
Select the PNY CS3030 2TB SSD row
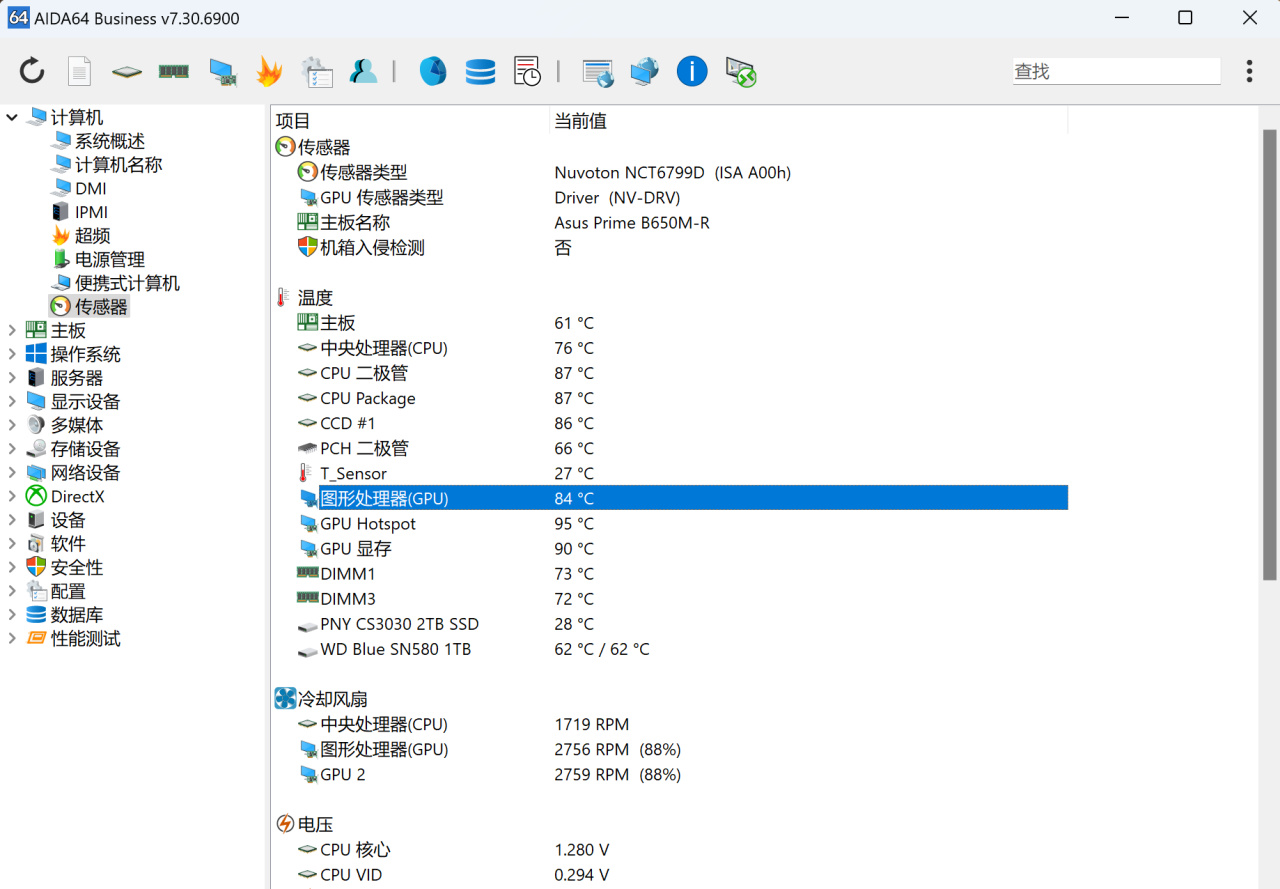(x=670, y=624)
